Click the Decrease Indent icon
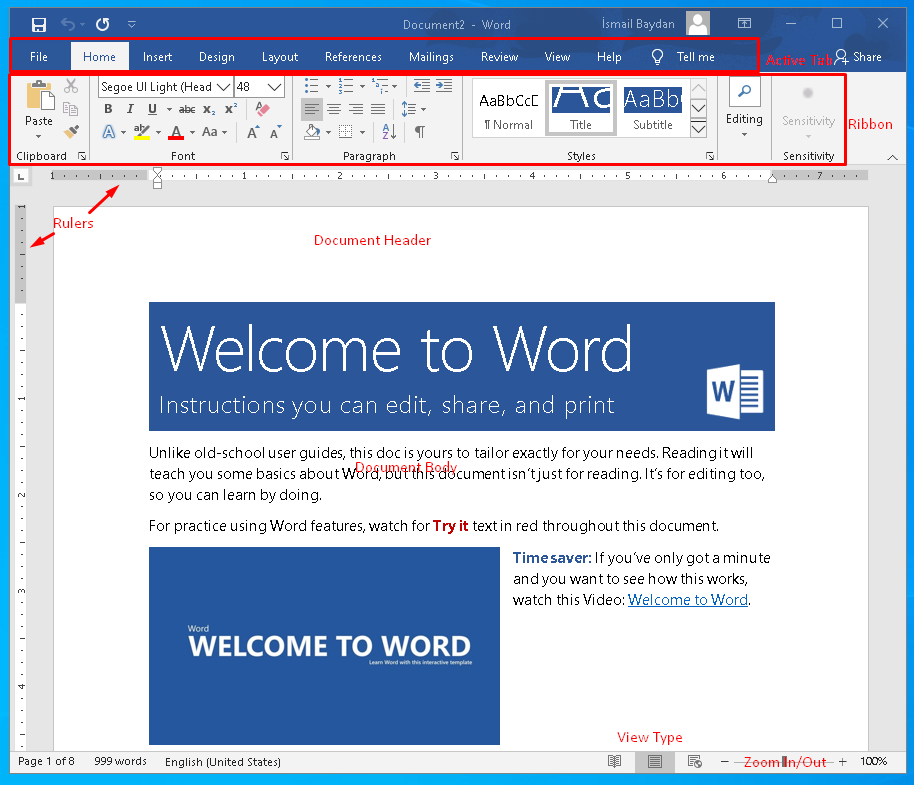 tap(421, 86)
